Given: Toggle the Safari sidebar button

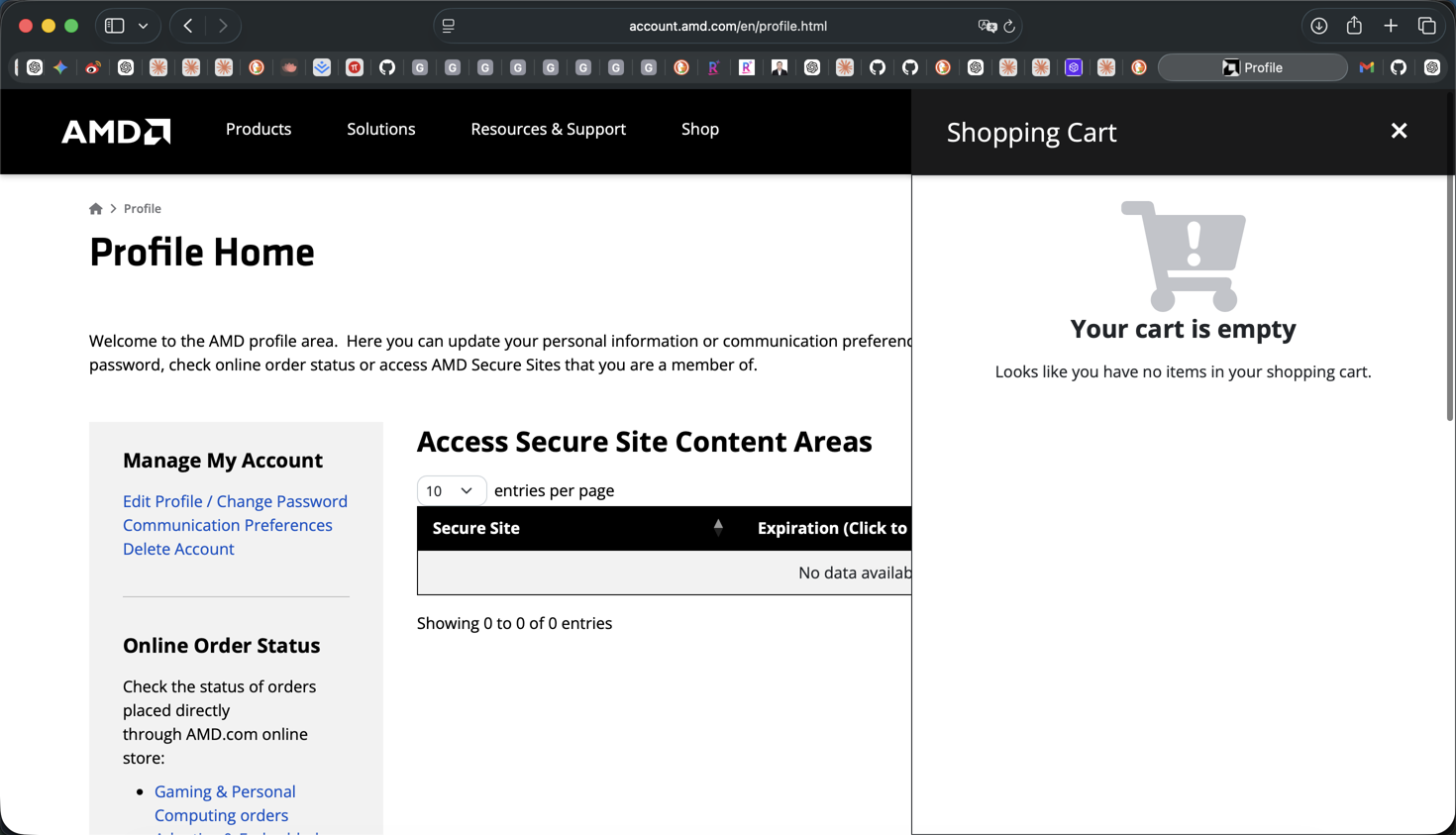Looking at the screenshot, I should tap(114, 26).
